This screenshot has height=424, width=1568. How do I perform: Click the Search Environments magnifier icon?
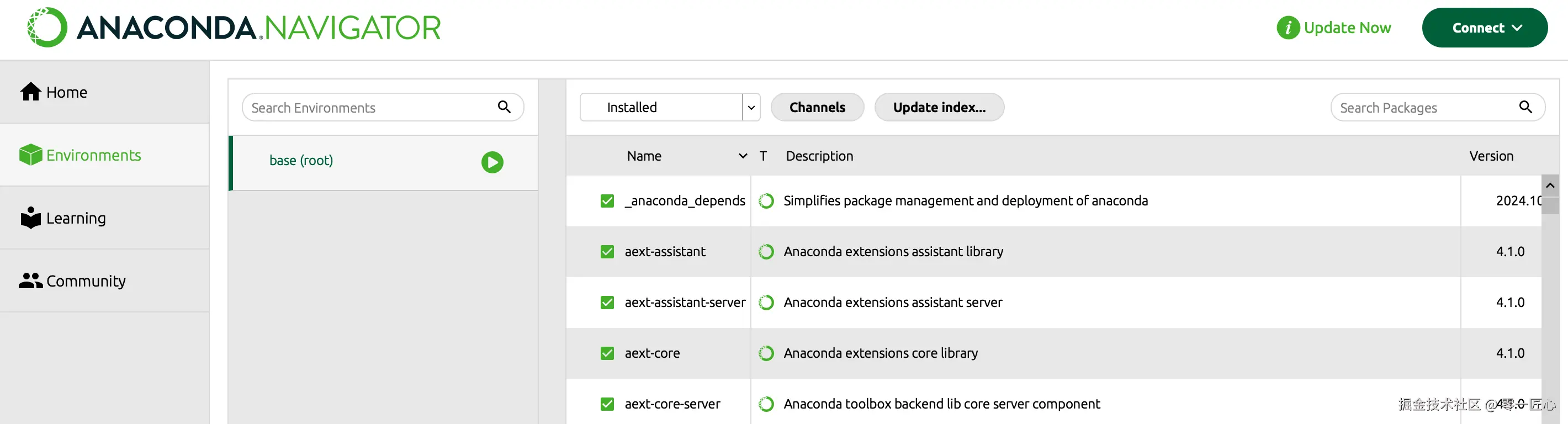(x=504, y=107)
